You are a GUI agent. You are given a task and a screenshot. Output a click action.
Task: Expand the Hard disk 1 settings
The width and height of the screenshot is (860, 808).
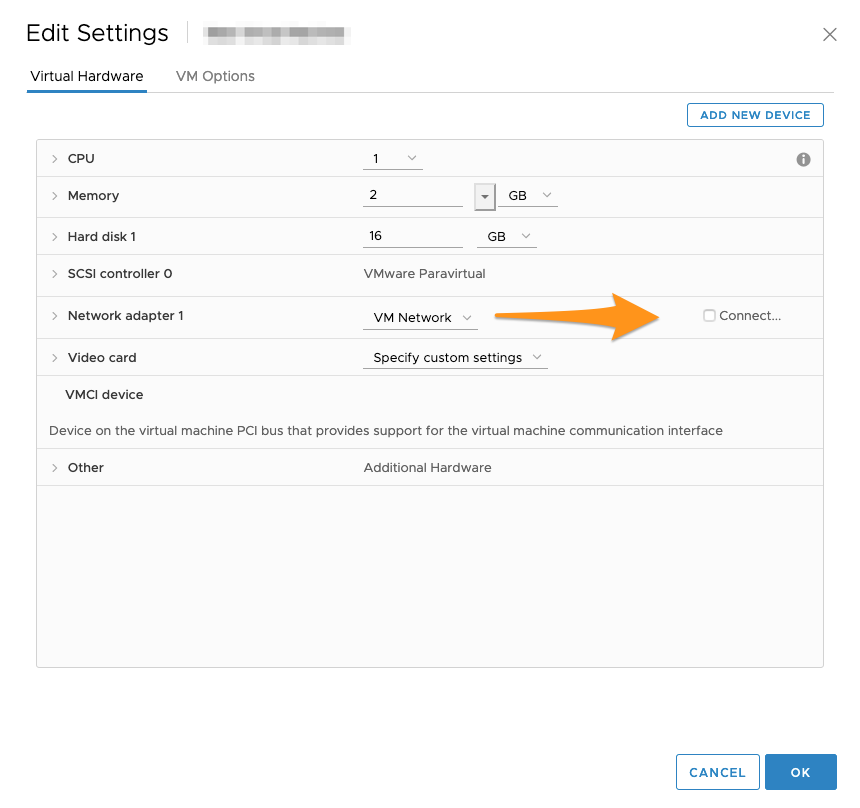tap(53, 236)
